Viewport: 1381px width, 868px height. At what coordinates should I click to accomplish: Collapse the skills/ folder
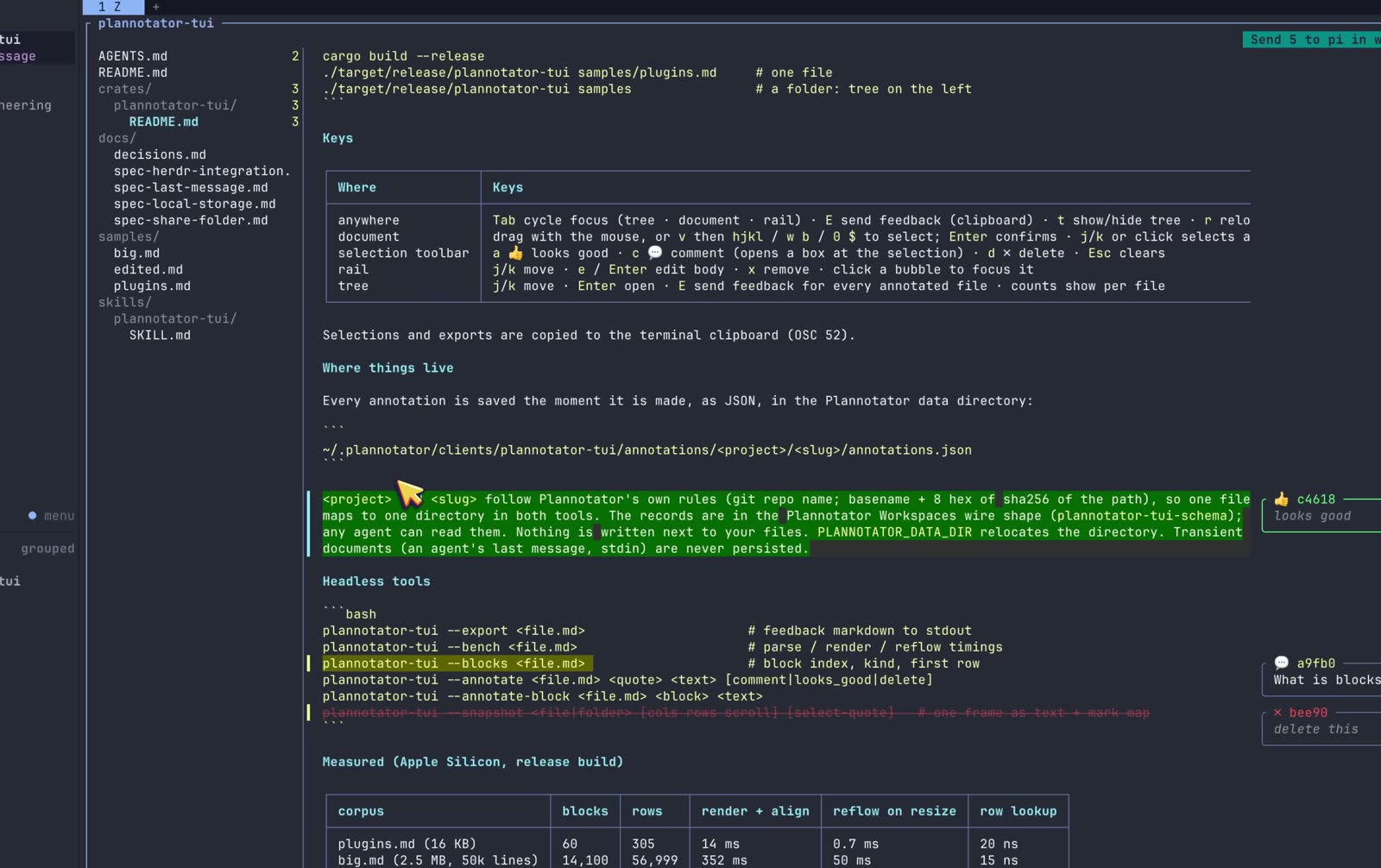125,302
